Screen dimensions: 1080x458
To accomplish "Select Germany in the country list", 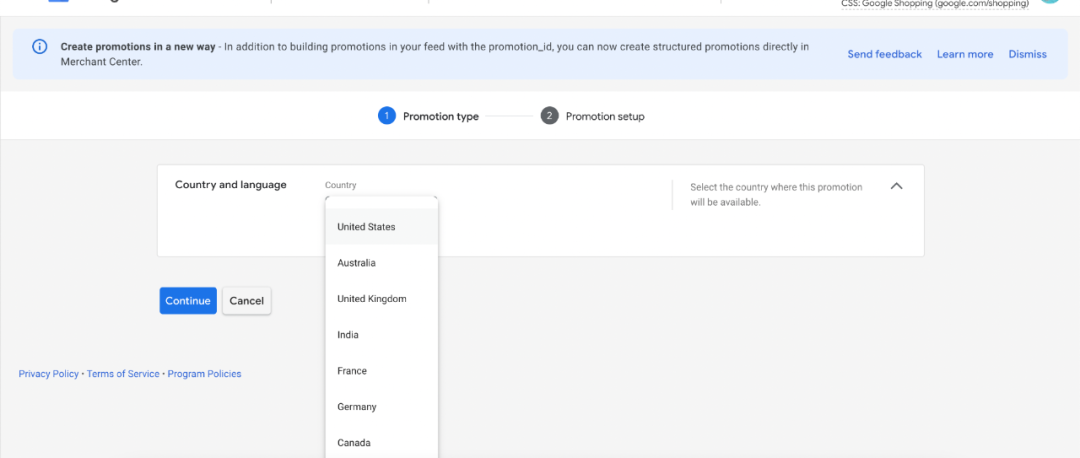I will coord(357,407).
